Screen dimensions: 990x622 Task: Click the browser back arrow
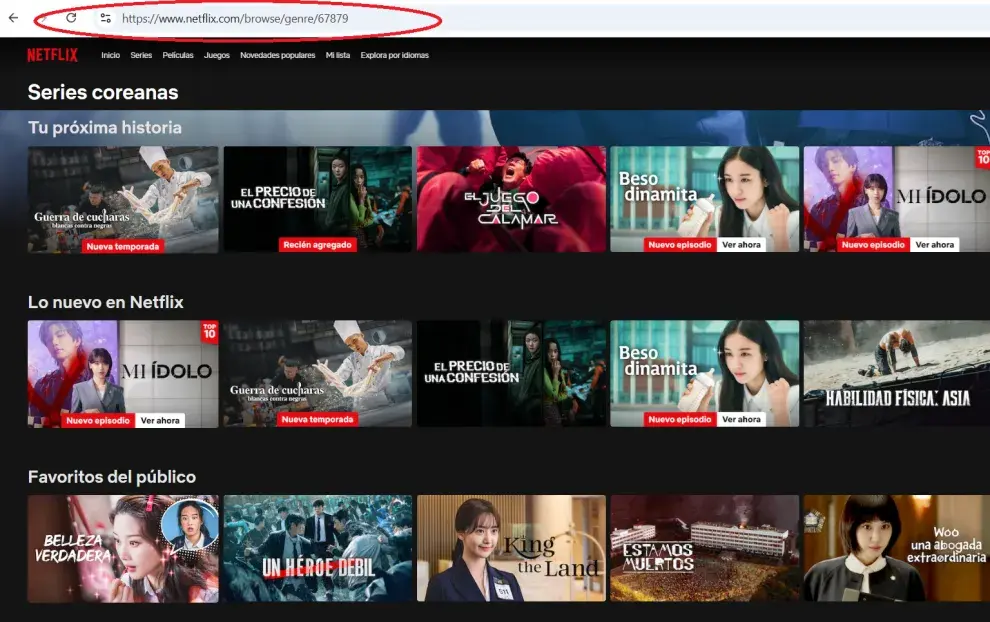pyautogui.click(x=12, y=18)
